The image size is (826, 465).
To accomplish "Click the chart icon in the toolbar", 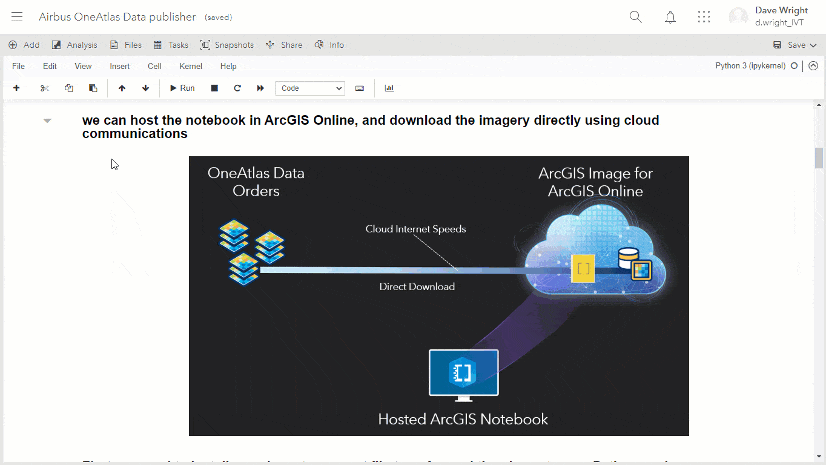I will [x=389, y=88].
